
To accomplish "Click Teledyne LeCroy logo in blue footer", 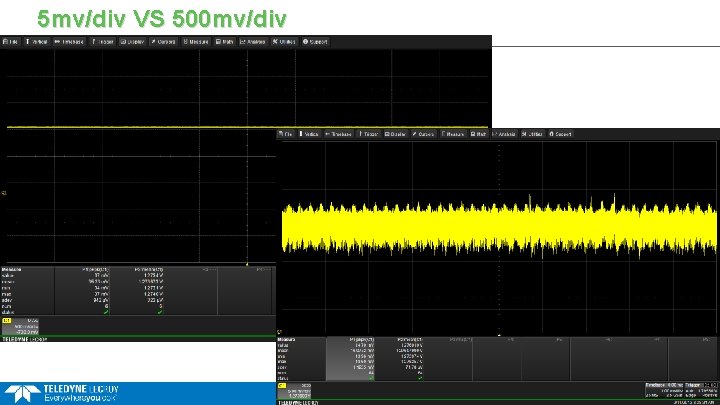I will click(x=63, y=394).
